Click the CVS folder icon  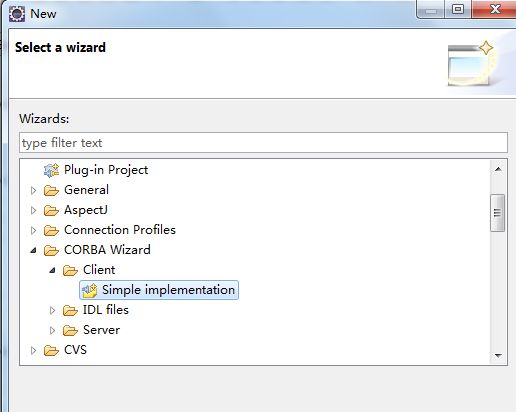click(51, 350)
